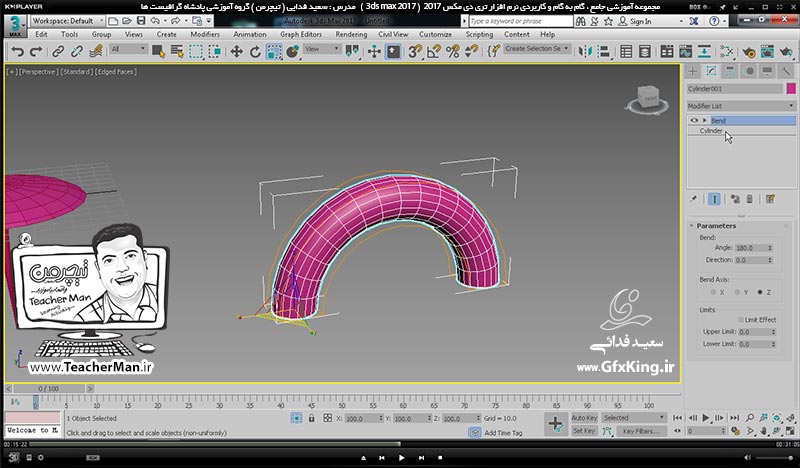Viewport: 800px width, 468px height.
Task: Click the Play Animation button
Action: tap(706, 417)
